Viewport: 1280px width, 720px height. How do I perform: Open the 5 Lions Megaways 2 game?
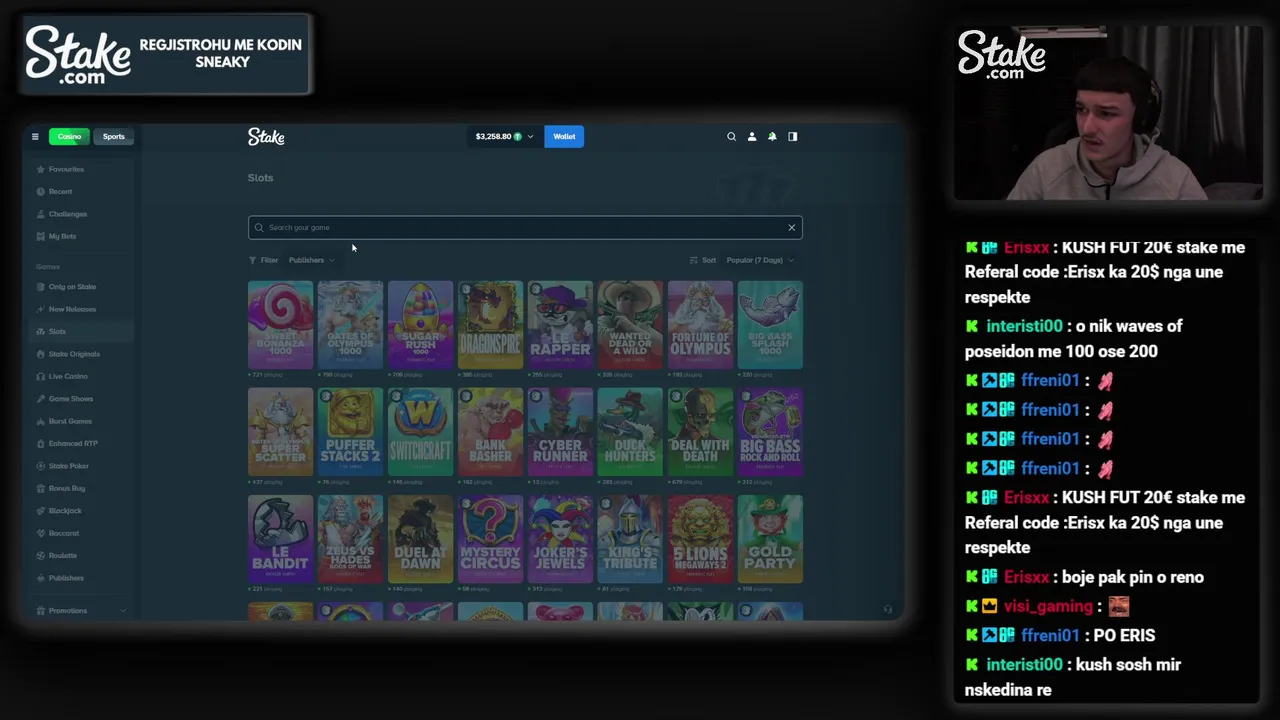(x=700, y=539)
